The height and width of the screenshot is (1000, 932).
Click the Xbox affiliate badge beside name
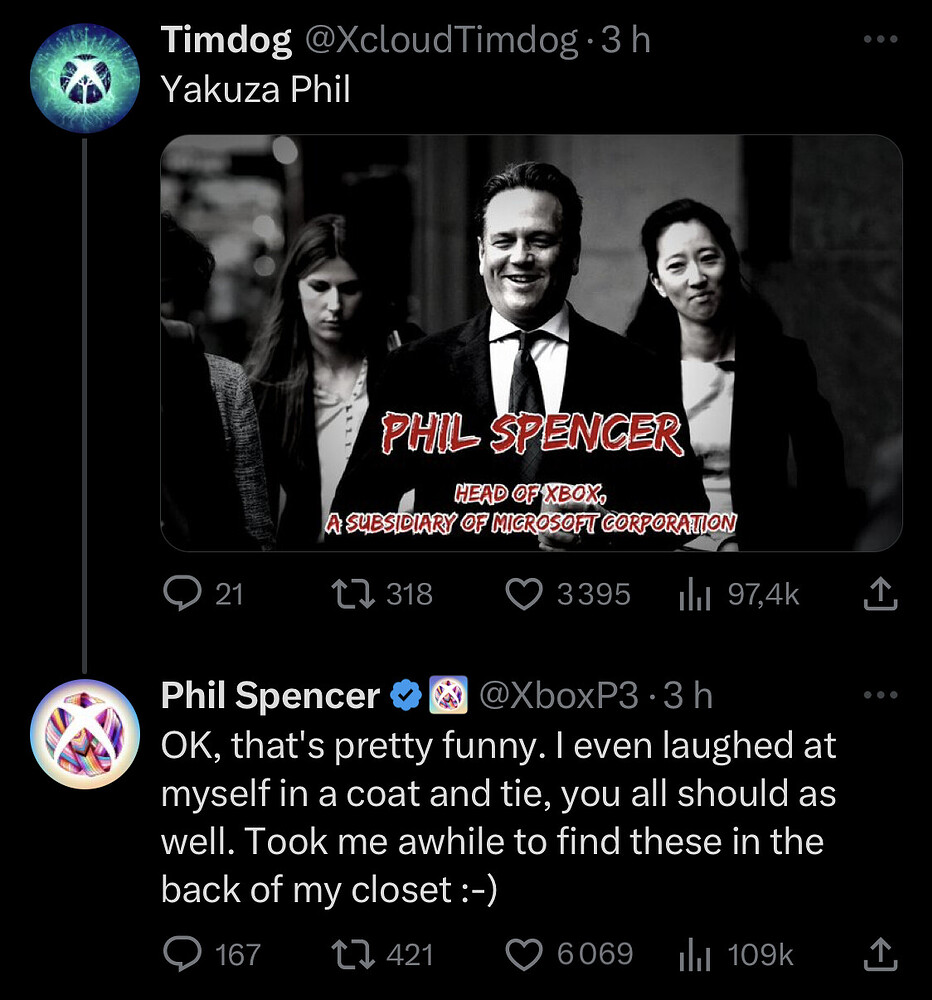click(x=448, y=695)
